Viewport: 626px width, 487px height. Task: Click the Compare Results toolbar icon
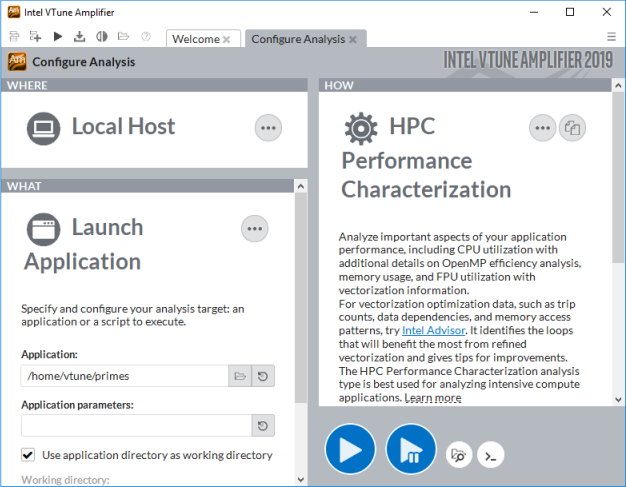pos(101,37)
